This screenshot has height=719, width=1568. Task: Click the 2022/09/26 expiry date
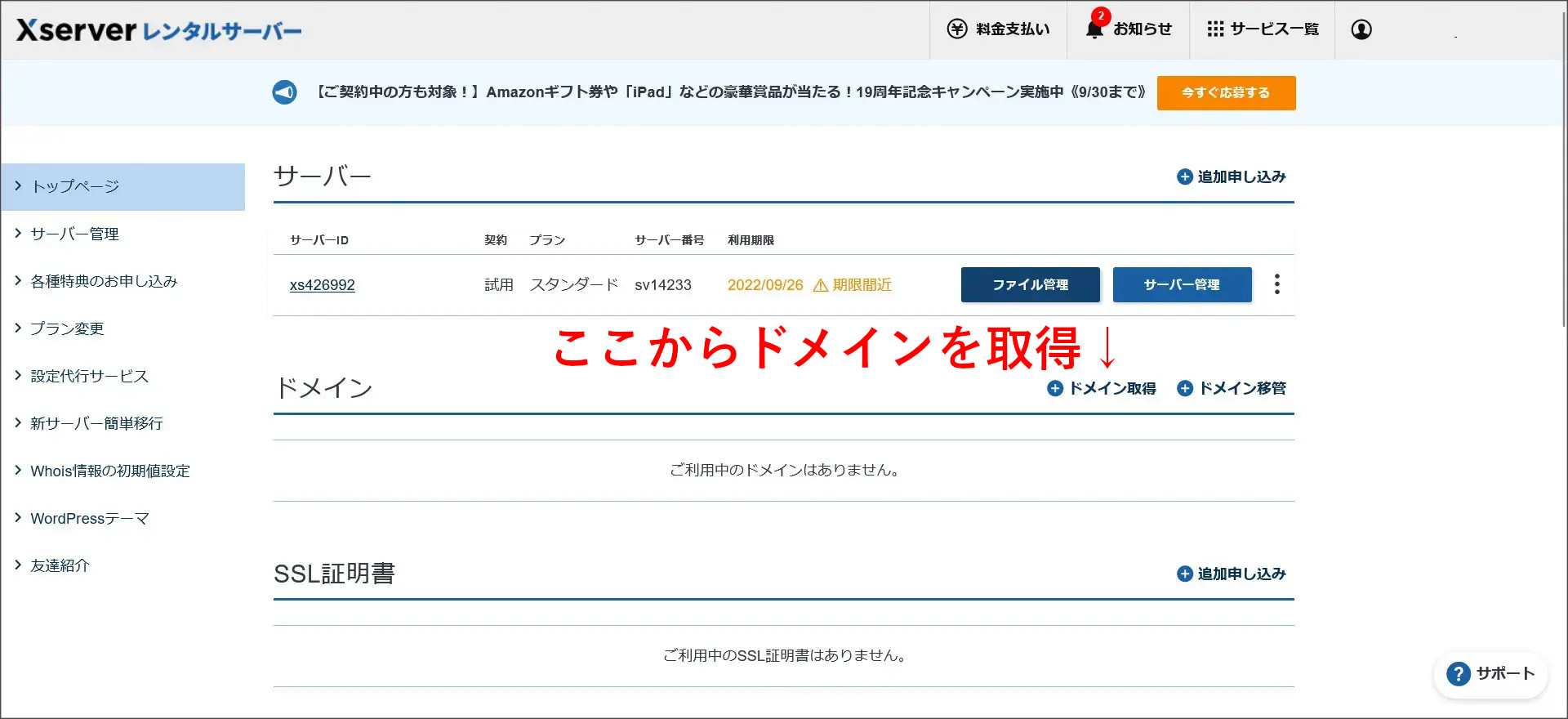coord(765,285)
